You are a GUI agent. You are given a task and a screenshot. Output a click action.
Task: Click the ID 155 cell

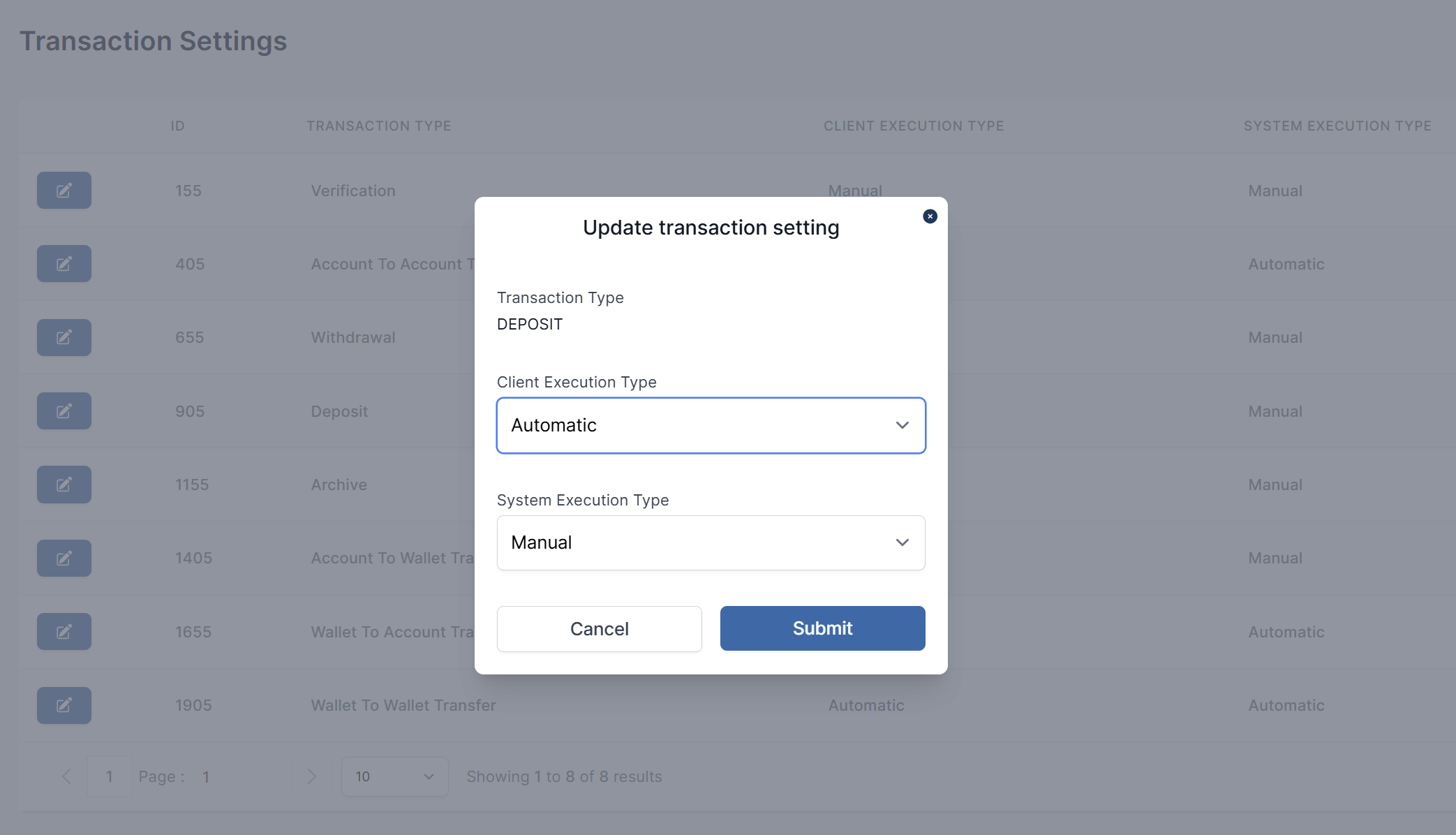[188, 191]
